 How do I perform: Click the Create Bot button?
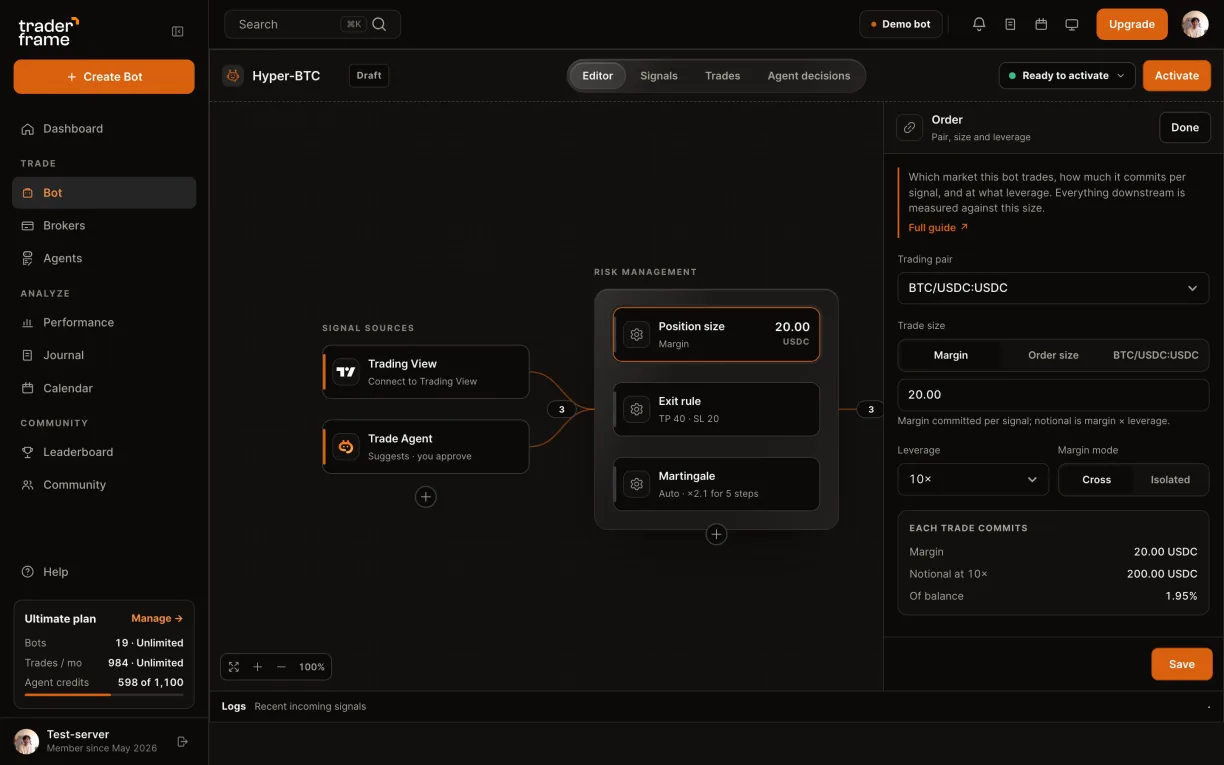click(104, 77)
